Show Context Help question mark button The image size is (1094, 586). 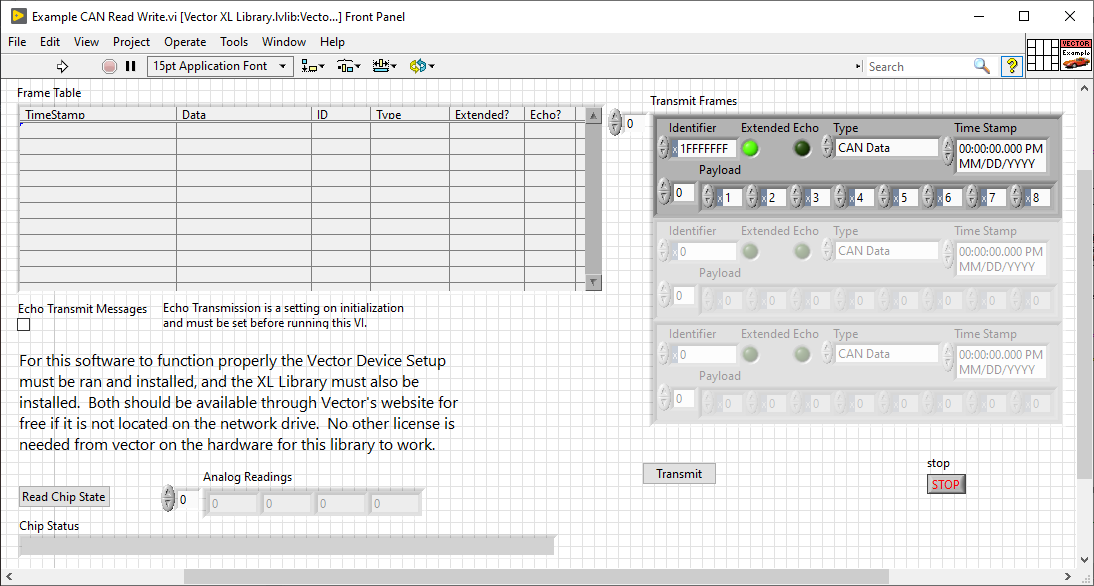[1012, 66]
